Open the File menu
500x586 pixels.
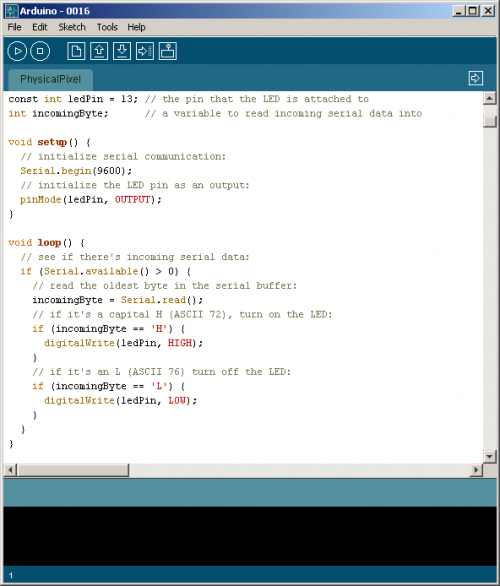[14, 27]
